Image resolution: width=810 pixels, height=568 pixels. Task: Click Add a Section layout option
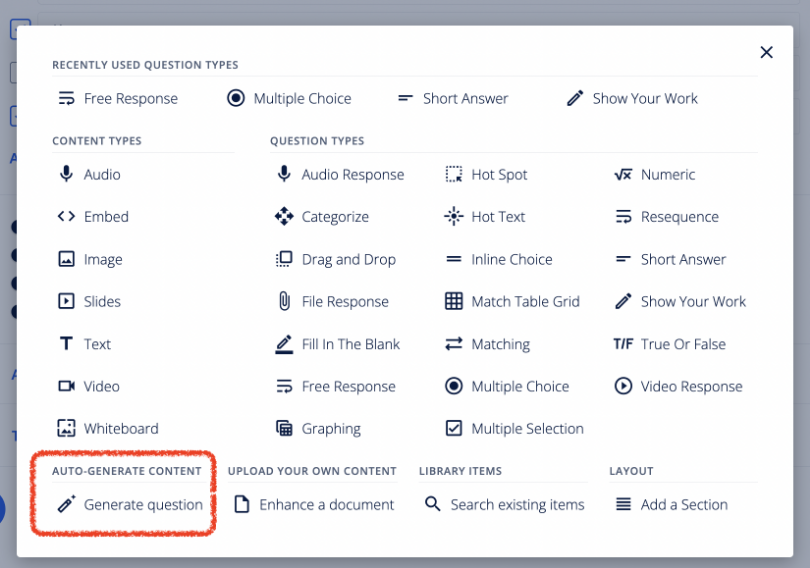pyautogui.click(x=684, y=504)
